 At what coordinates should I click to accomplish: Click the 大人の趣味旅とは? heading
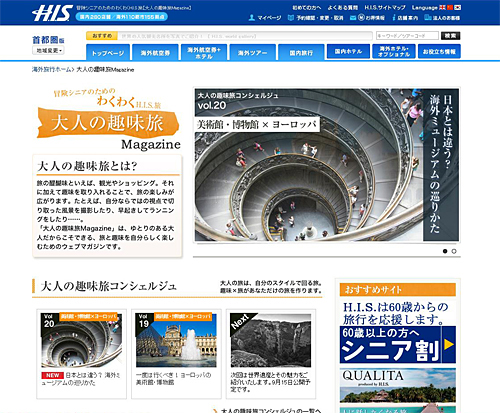tap(87, 166)
